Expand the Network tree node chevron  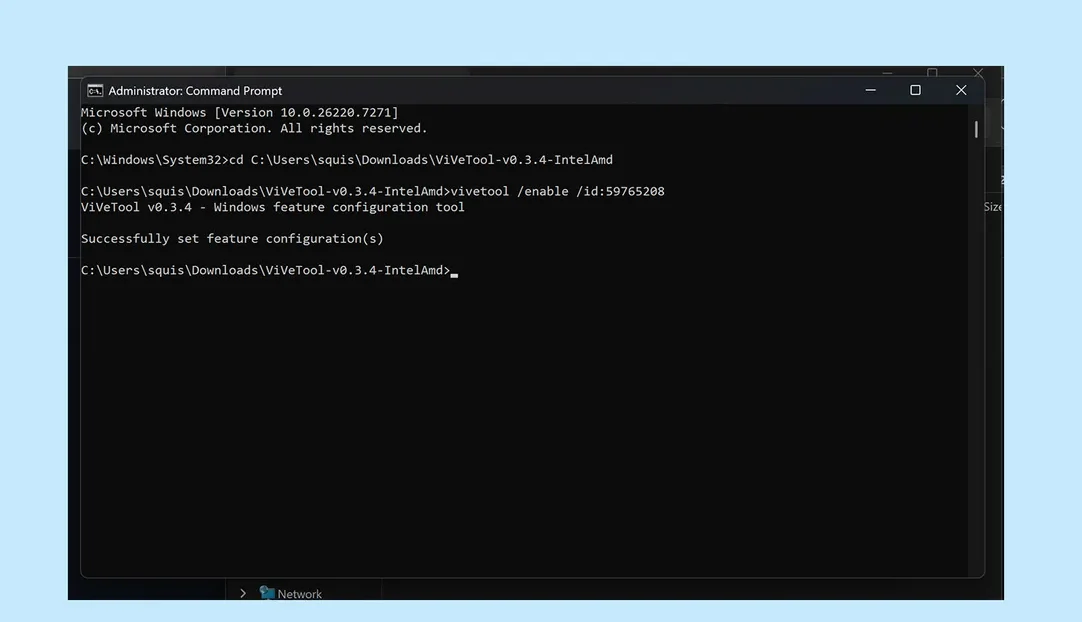coord(243,593)
